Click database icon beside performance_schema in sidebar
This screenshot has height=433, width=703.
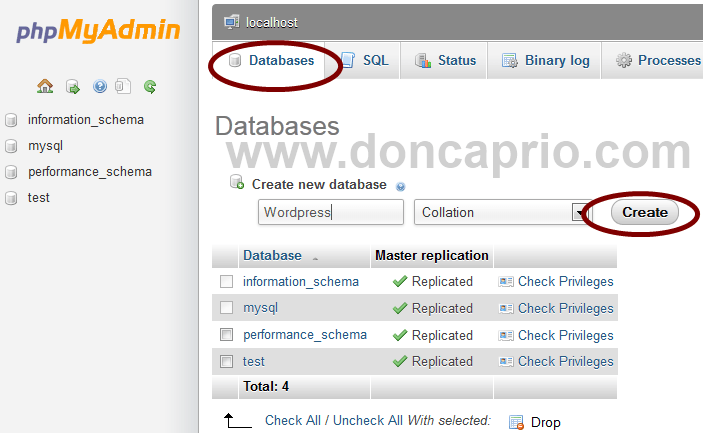(x=11, y=172)
